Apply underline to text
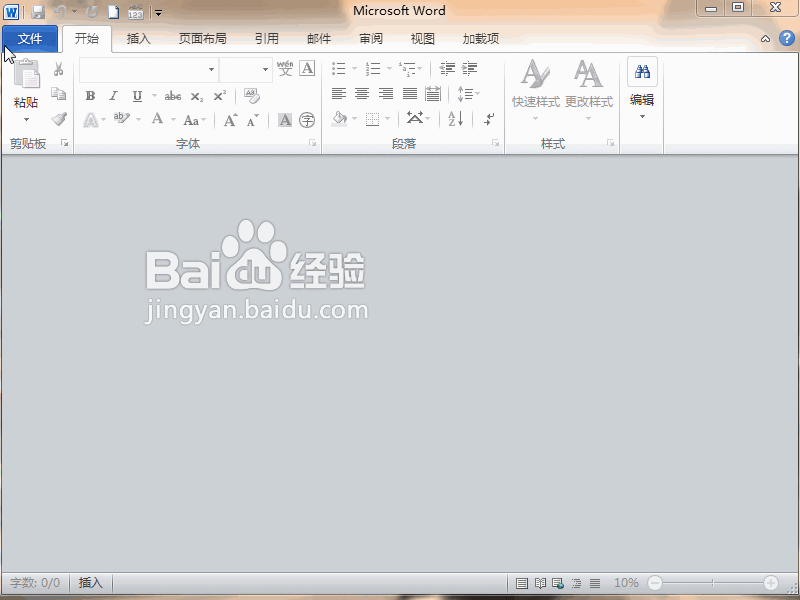Image resolution: width=800 pixels, height=600 pixels. coord(136,96)
